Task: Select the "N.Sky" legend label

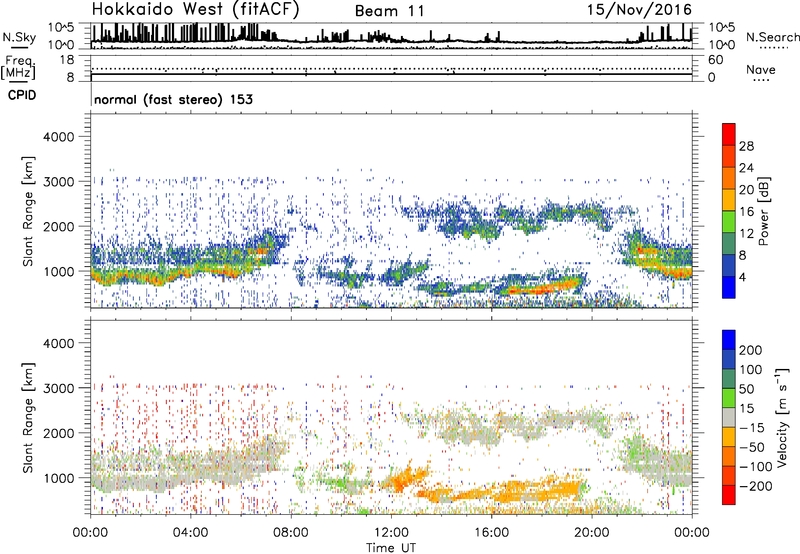Action: point(19,37)
